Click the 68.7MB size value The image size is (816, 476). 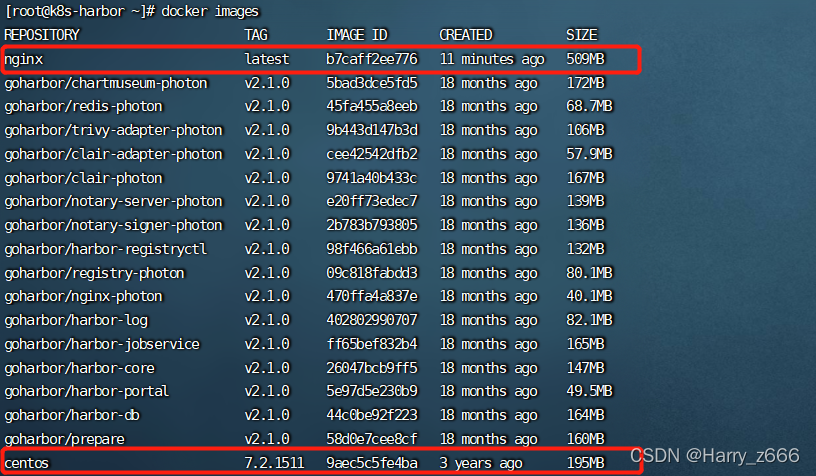click(589, 106)
